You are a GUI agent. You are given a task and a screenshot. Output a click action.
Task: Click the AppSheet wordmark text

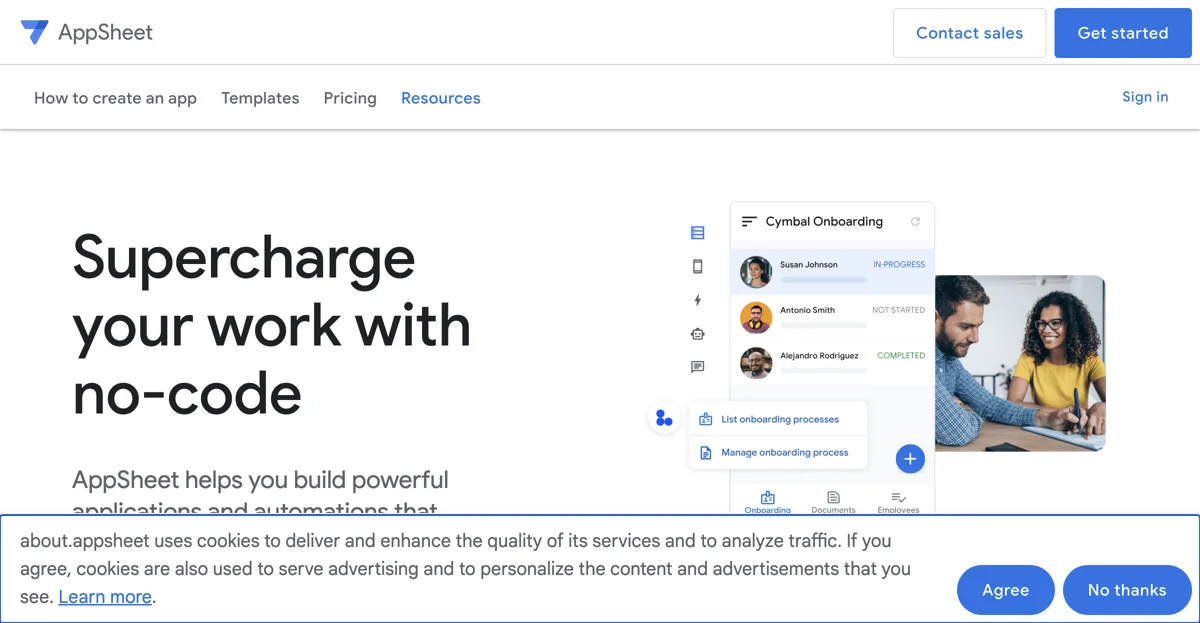coord(106,32)
